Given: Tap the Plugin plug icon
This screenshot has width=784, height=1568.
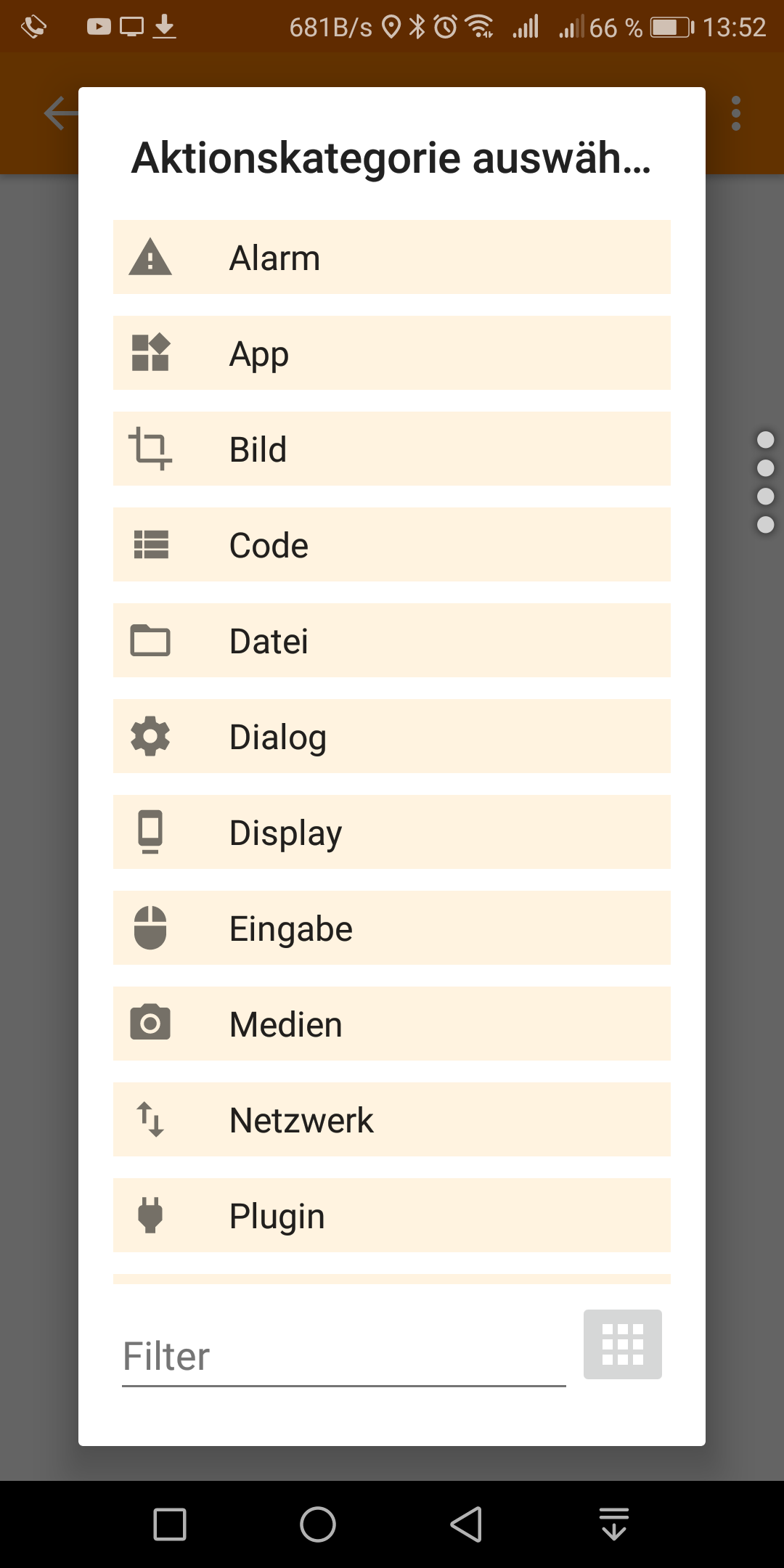Looking at the screenshot, I should (x=150, y=1215).
